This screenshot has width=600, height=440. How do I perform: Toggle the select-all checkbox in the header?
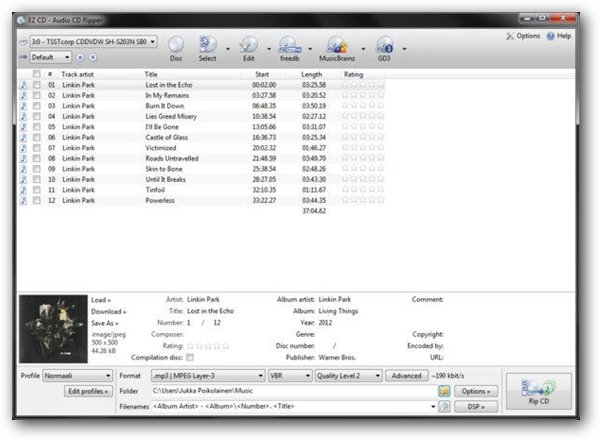click(36, 74)
